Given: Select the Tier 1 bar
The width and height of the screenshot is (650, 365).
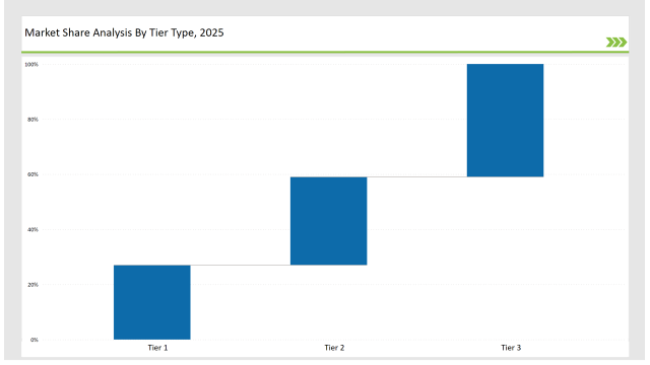Looking at the screenshot, I should point(152,302).
